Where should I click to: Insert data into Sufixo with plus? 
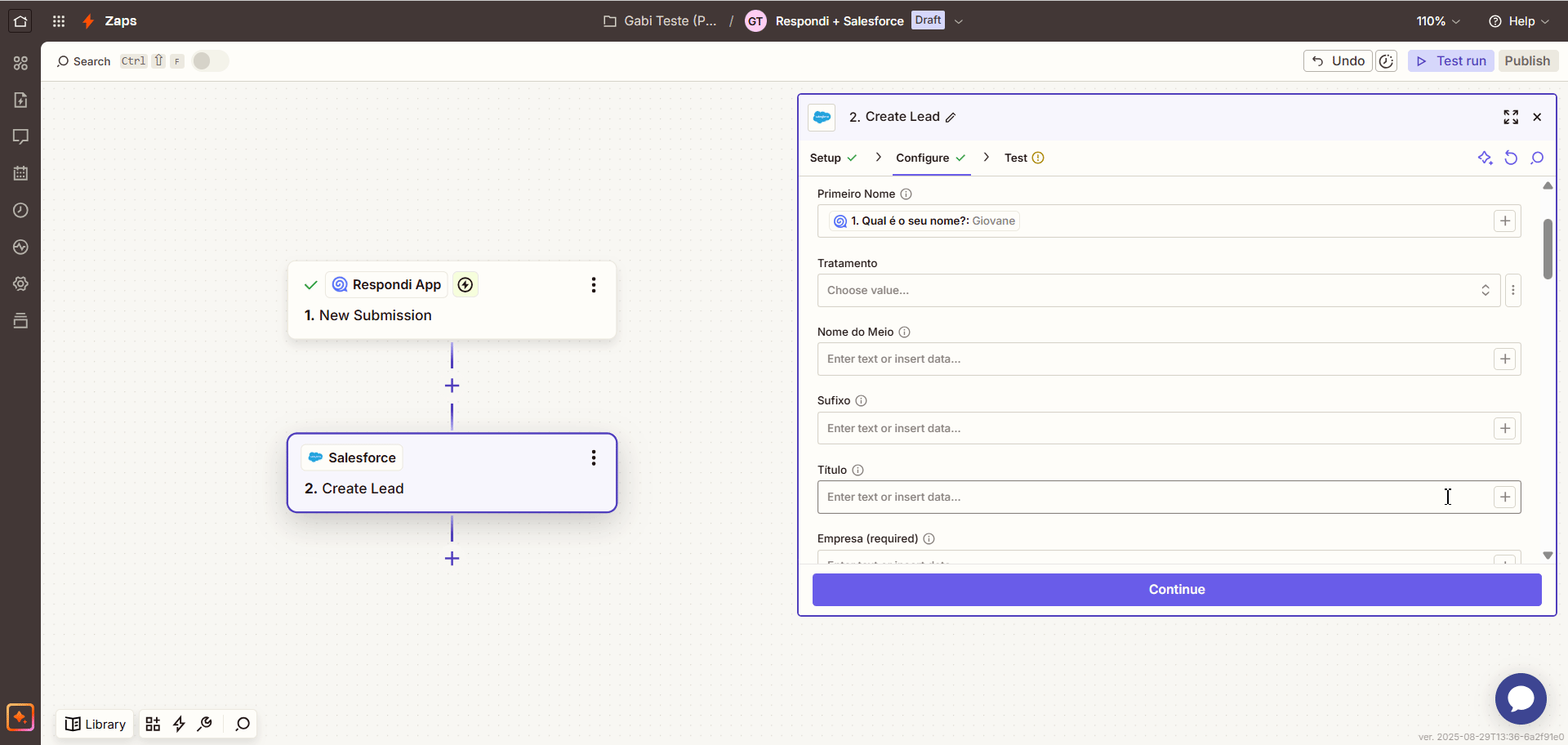tap(1504, 428)
